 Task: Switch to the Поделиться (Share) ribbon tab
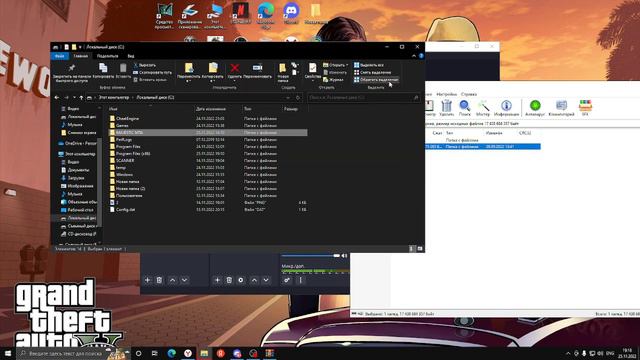(107, 56)
